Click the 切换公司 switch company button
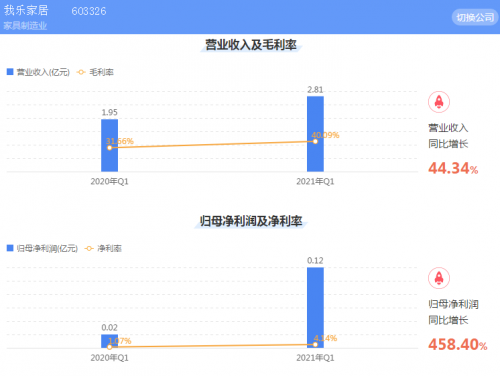The width and height of the screenshot is (500, 376). [475, 17]
